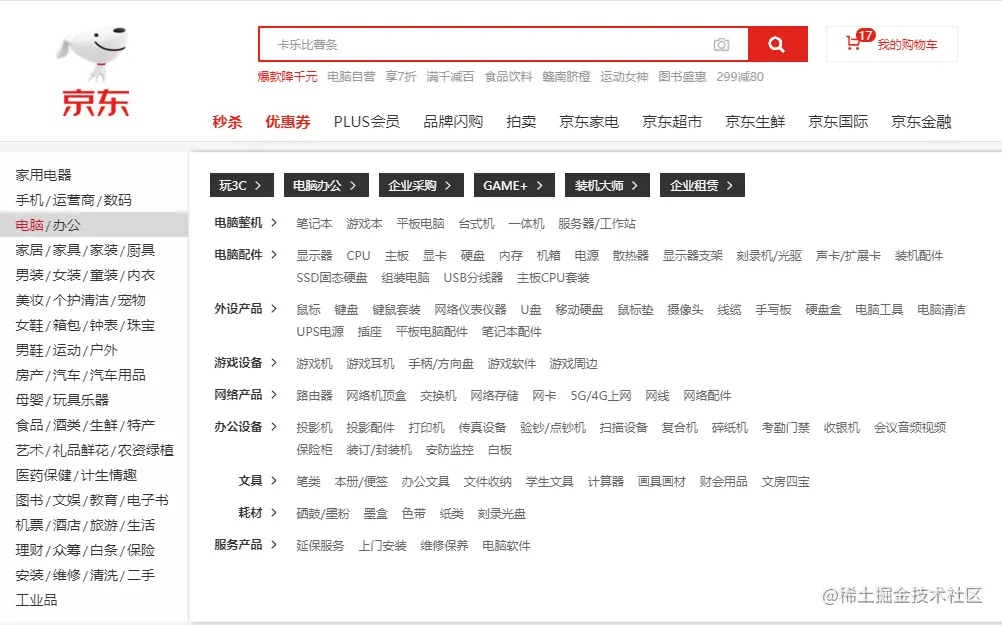Image resolution: width=1002 pixels, height=625 pixels.
Task: Open the 硒鼓/墨粉 link
Action: [323, 514]
